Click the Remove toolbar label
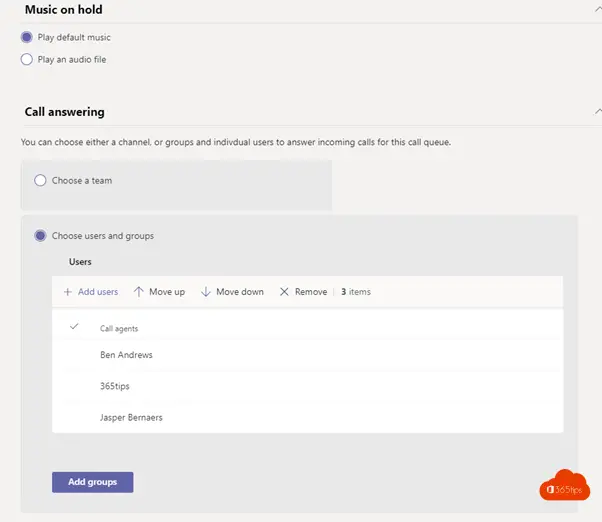Viewport: 602px width, 522px height. coord(311,292)
